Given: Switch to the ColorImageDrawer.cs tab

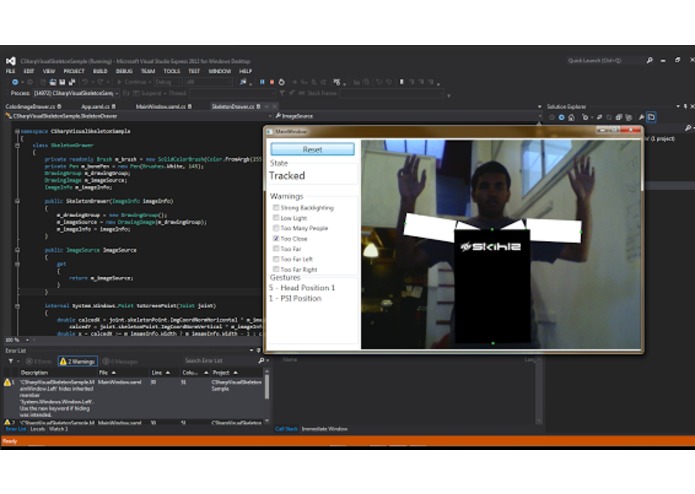Looking at the screenshot, I should click(x=33, y=106).
